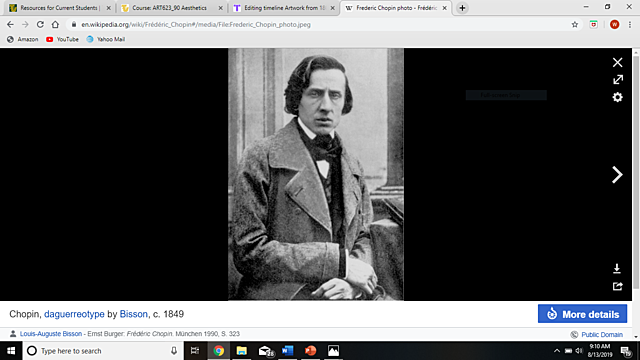Open media viewer settings gear

click(618, 97)
